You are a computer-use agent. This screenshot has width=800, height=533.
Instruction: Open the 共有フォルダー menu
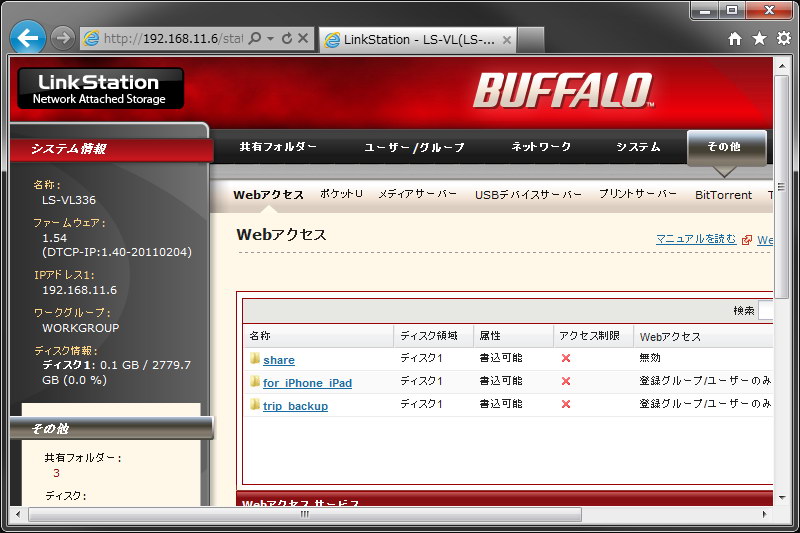278,147
